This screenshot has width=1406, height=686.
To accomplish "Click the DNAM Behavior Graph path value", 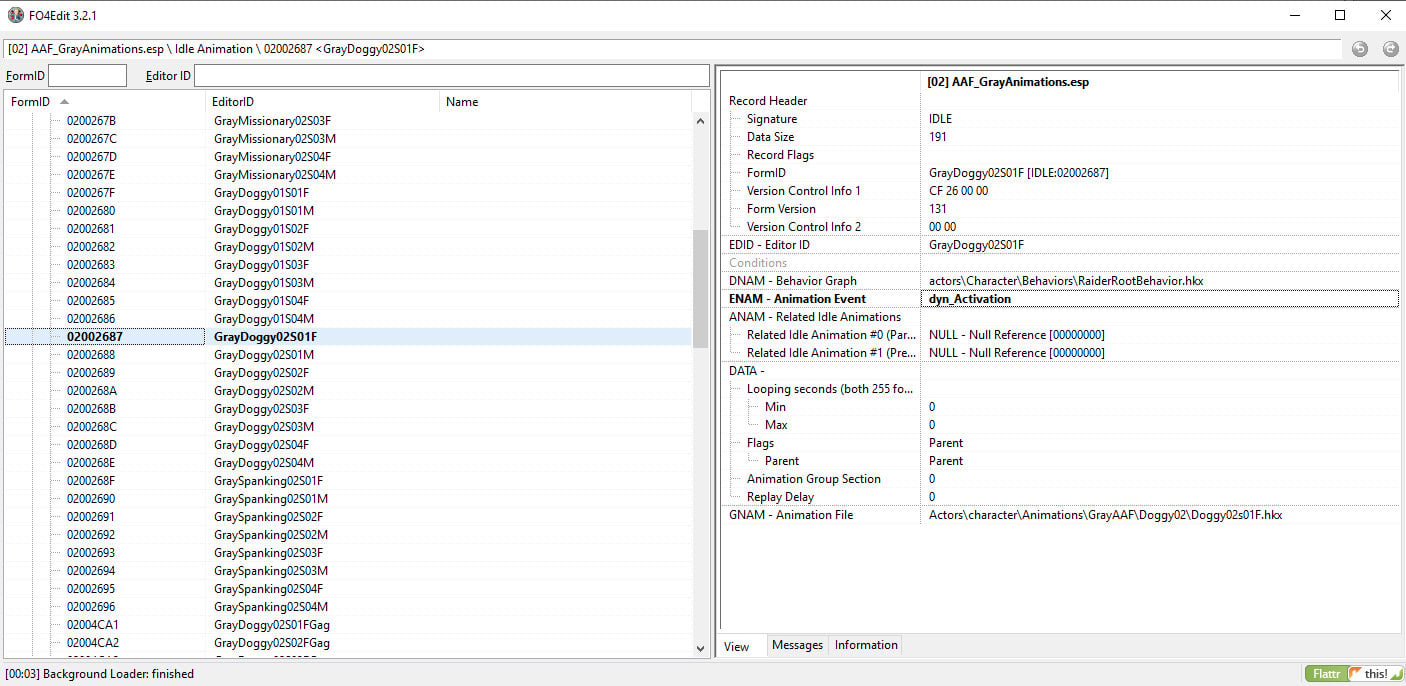I will (1066, 281).
